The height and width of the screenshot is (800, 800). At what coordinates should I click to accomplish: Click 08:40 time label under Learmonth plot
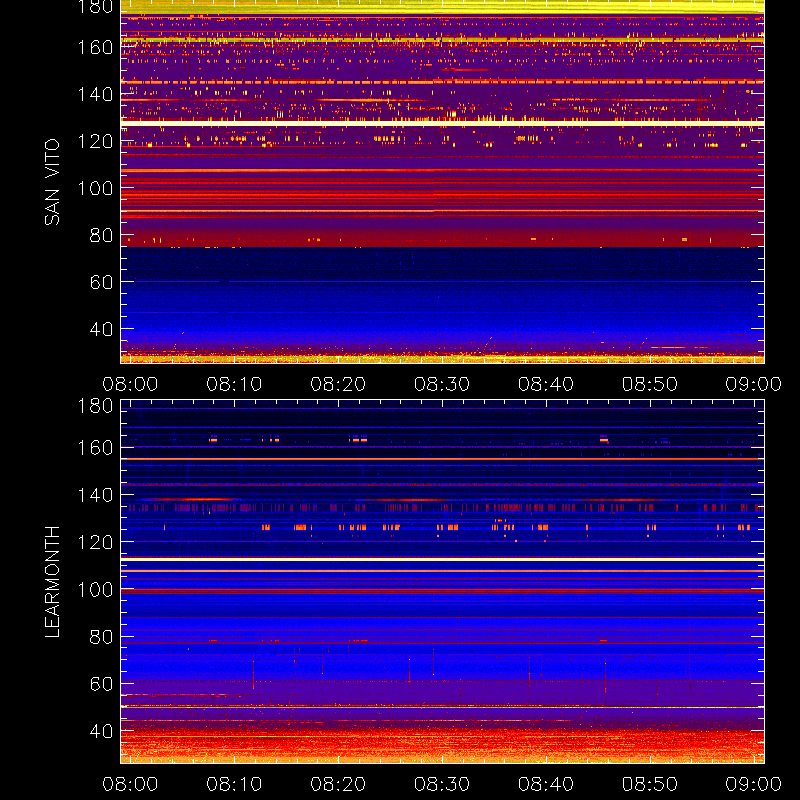[x=546, y=784]
